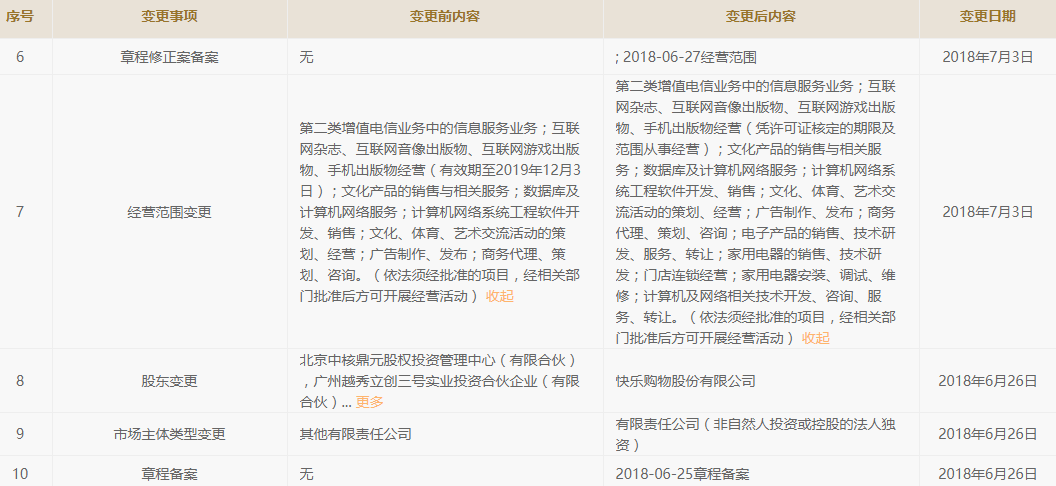Screen dimensions: 1056x486
Task: Click the 变更前内容 column header
Action: [445, 17]
